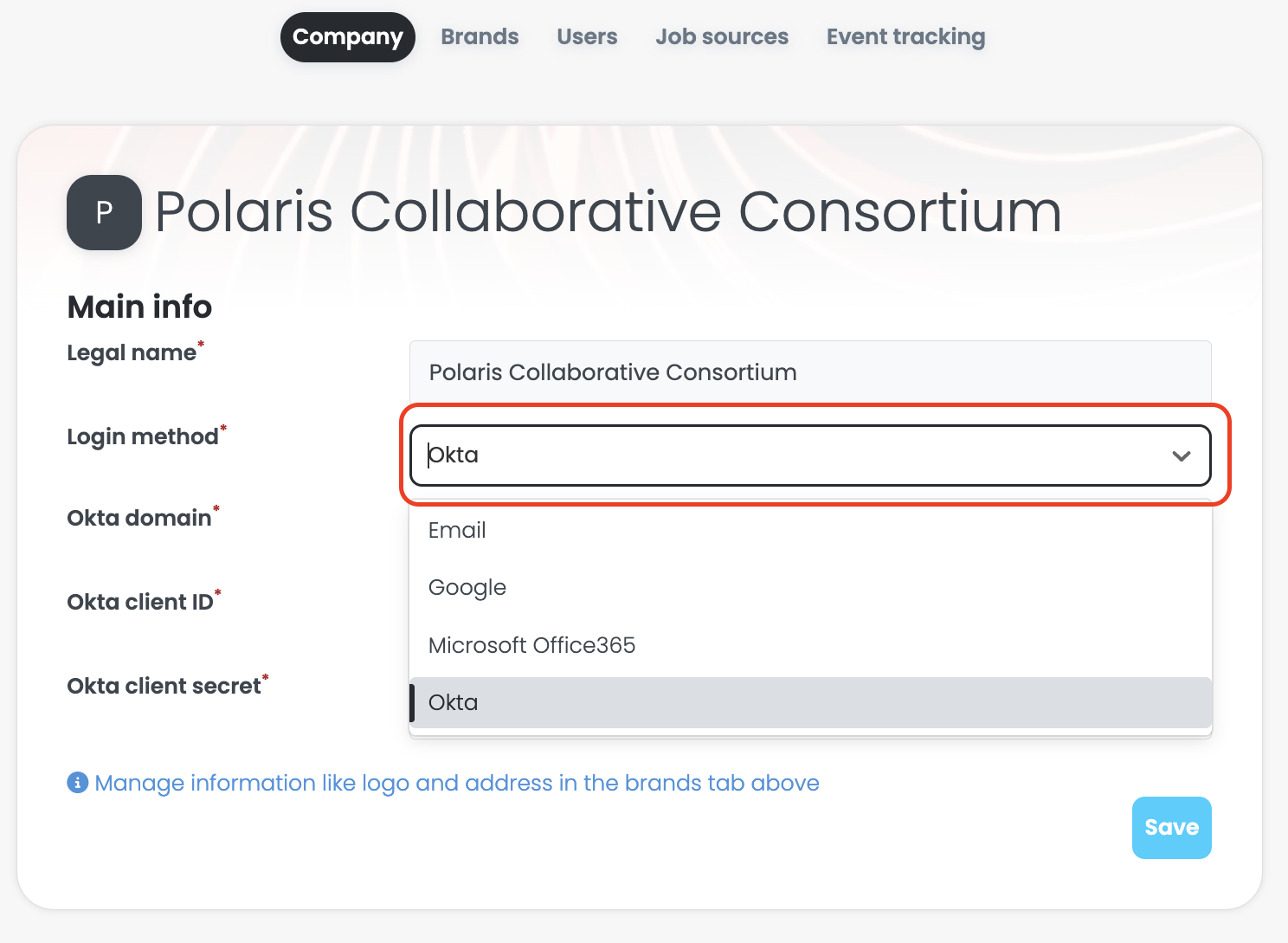Click the Legal name label
This screenshot has height=943, width=1288.
tap(132, 353)
